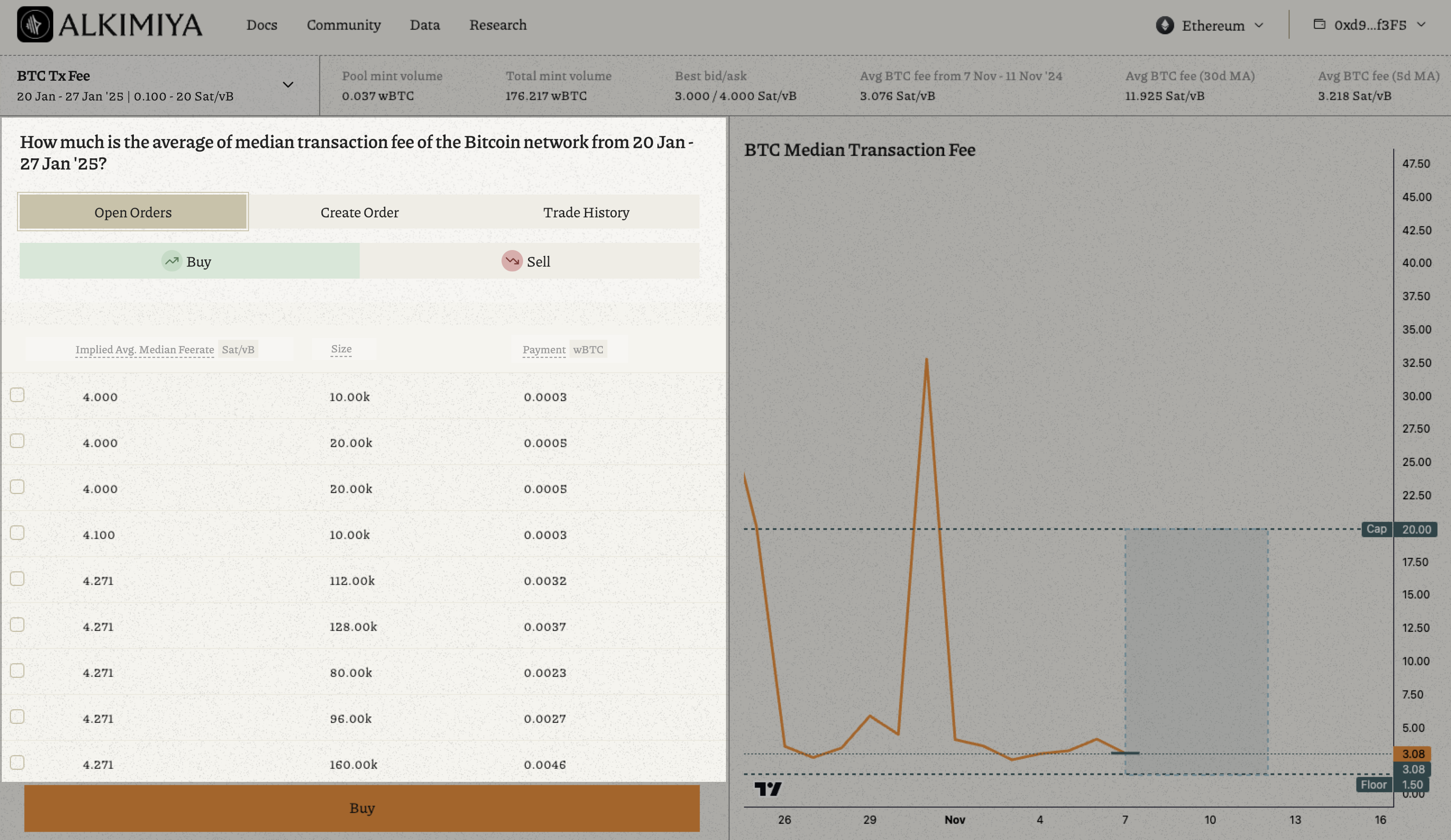Click the TradingView logo on chart
The height and width of the screenshot is (840, 1451).
[767, 789]
